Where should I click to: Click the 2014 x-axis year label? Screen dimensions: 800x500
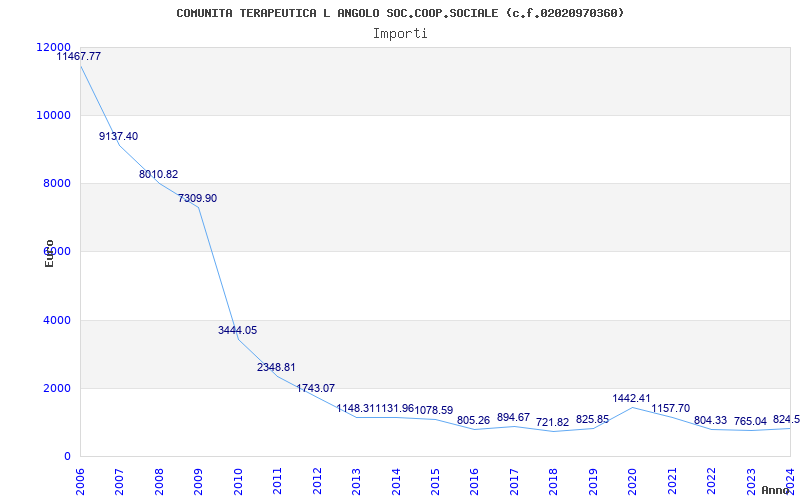(396, 481)
